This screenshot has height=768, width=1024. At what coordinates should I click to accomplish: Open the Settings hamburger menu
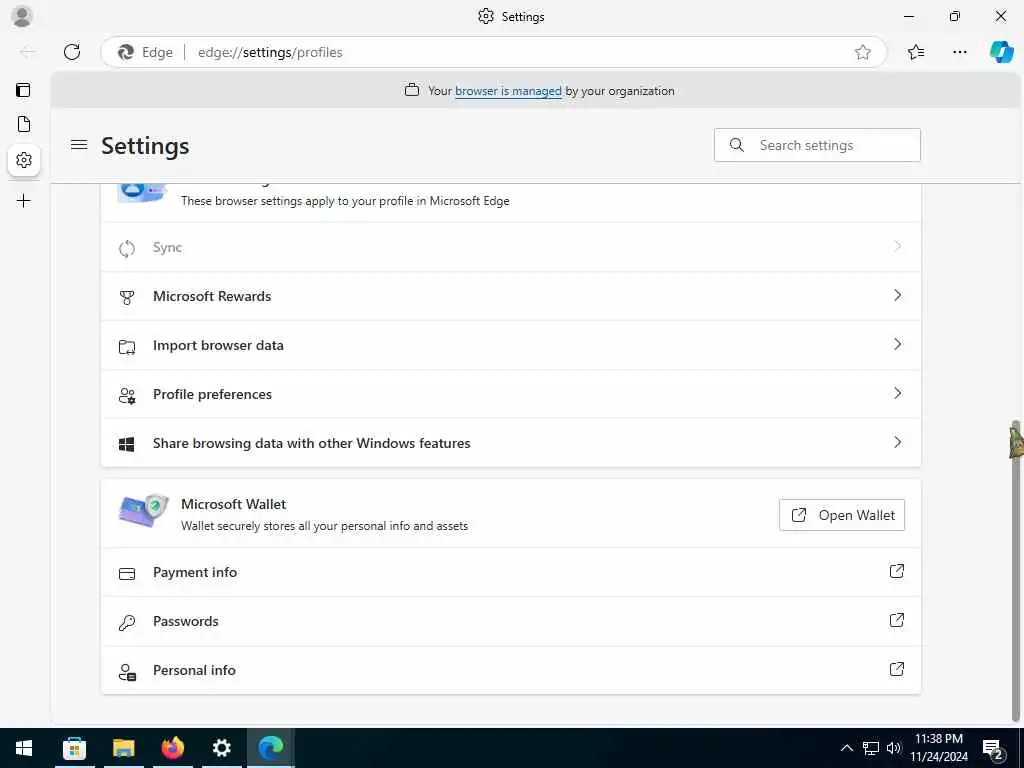79,145
